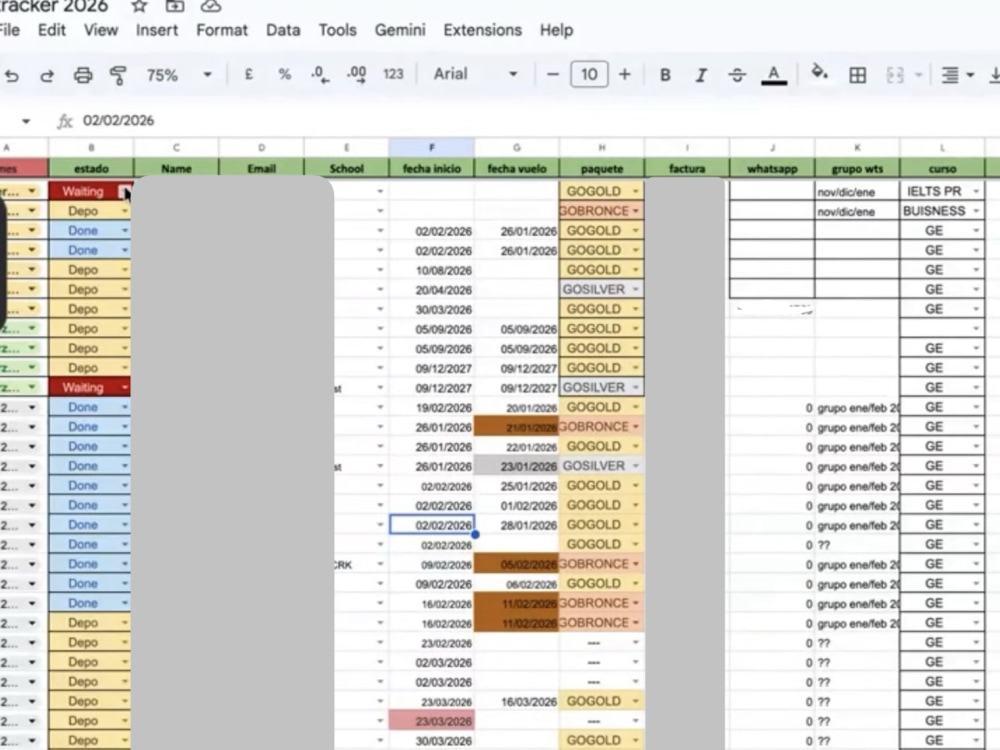Click the 'paquete' header cell

[x=601, y=168]
